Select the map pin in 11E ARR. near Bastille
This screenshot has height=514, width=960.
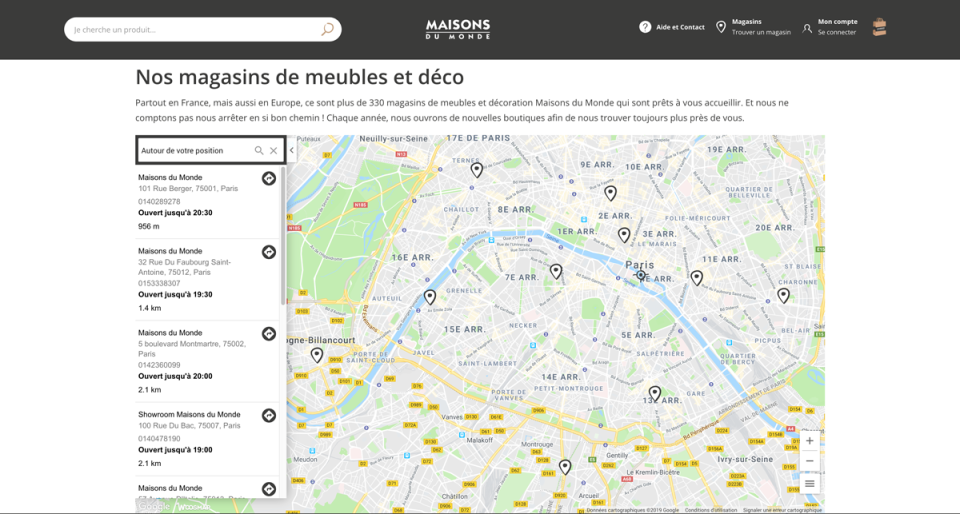click(x=696, y=278)
